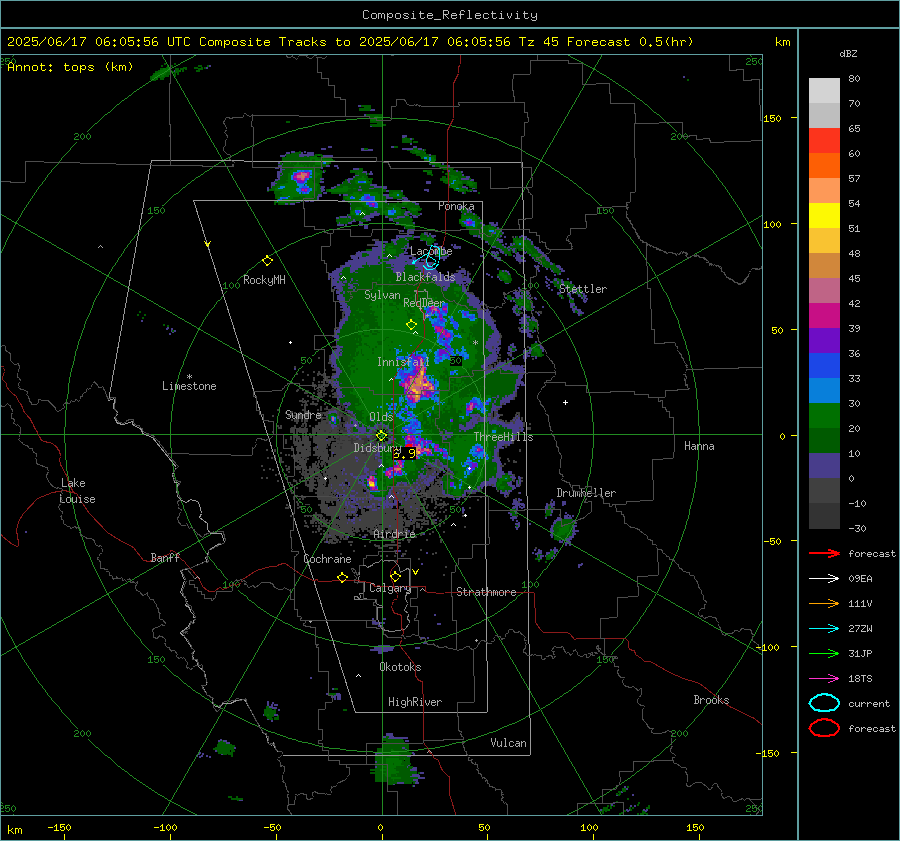Click the 'Ponoka' map label
Screen dimensions: 900x841
pos(456,206)
